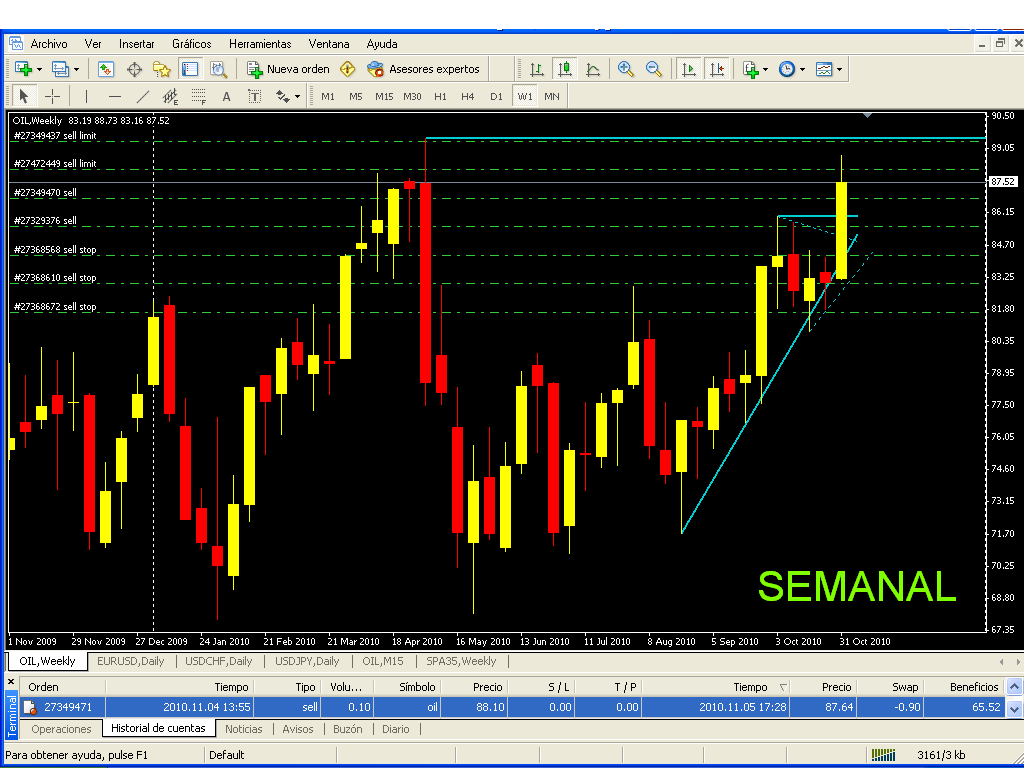This screenshot has height=768, width=1032.
Task: Open MetaEditor yellow diamond icon
Action: pyautogui.click(x=348, y=69)
